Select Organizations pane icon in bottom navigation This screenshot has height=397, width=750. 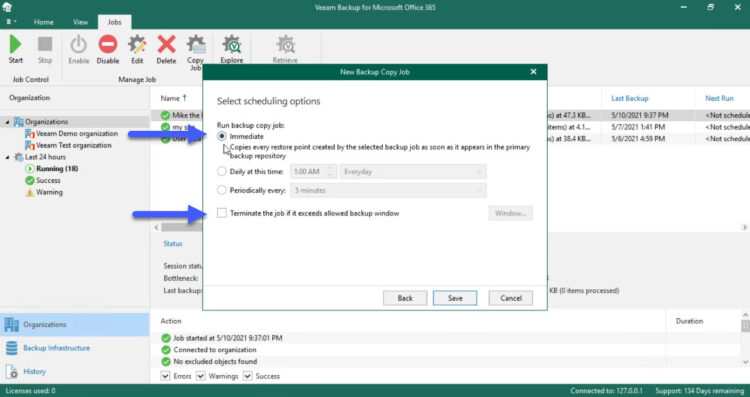11,324
